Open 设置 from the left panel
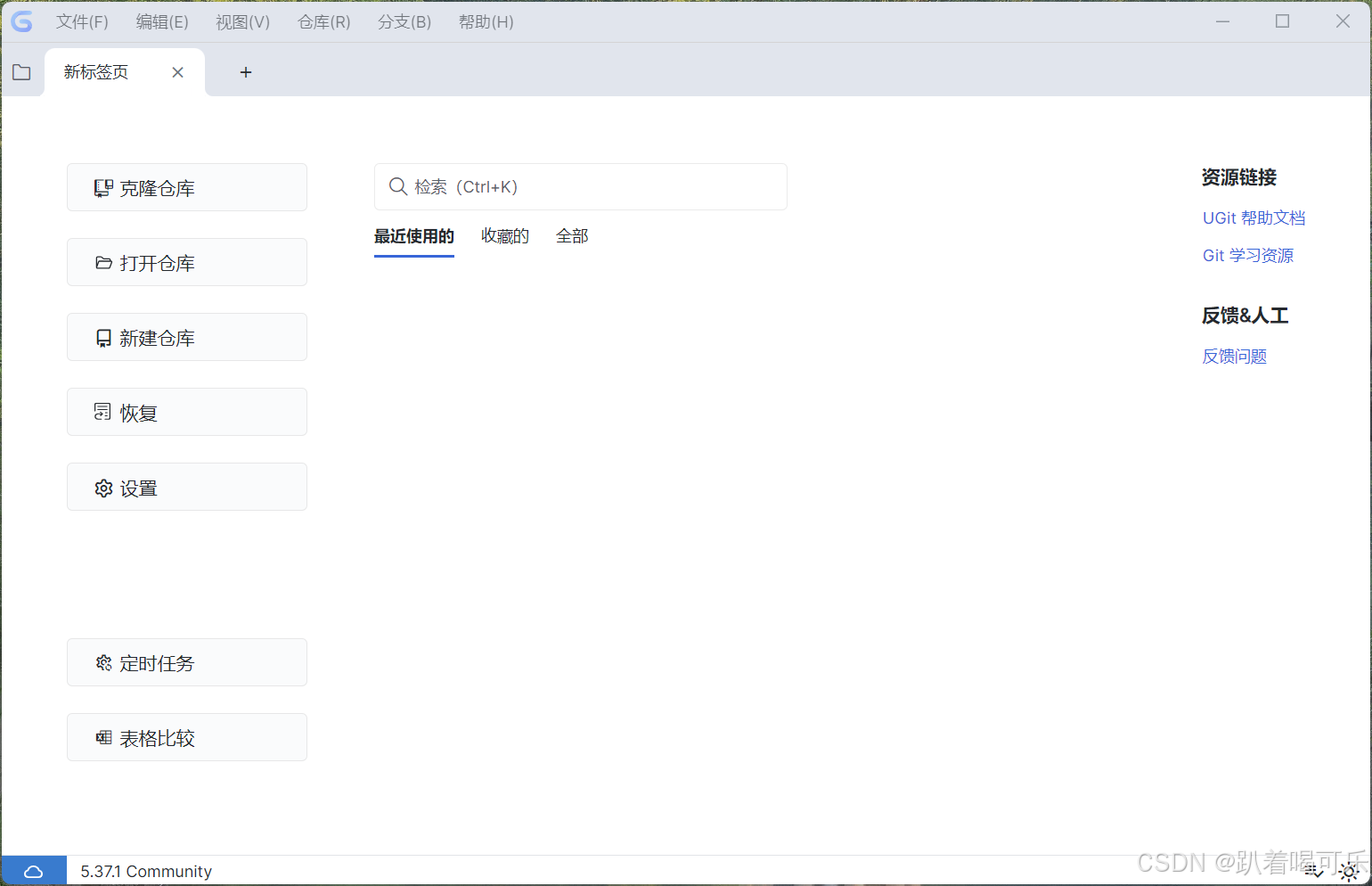 click(x=187, y=487)
